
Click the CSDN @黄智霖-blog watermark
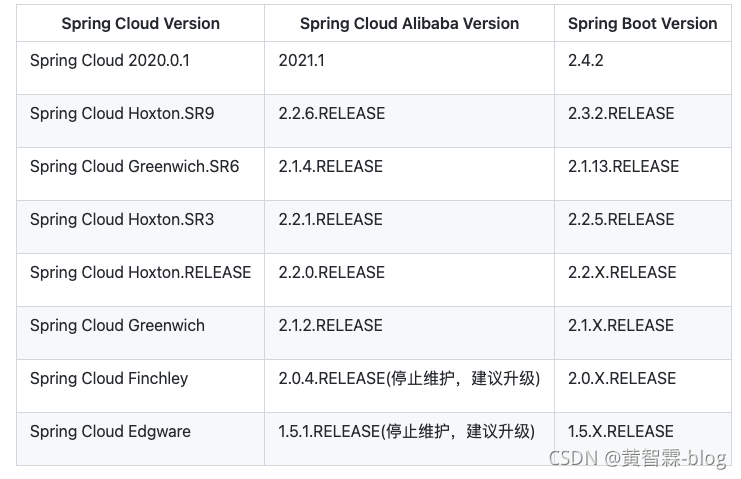pyautogui.click(x=637, y=458)
